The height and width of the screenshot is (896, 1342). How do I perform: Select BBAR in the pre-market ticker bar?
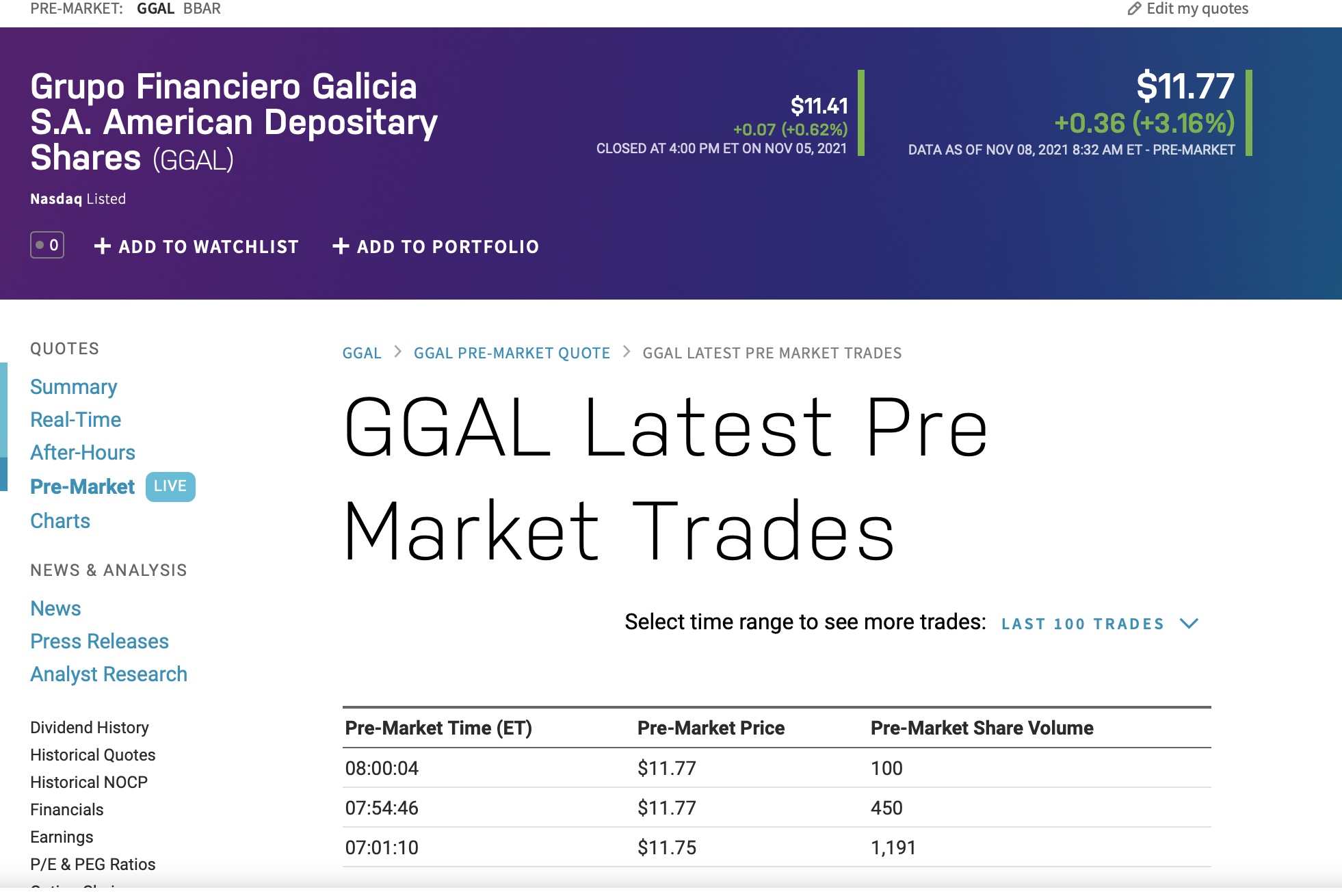coord(202,9)
